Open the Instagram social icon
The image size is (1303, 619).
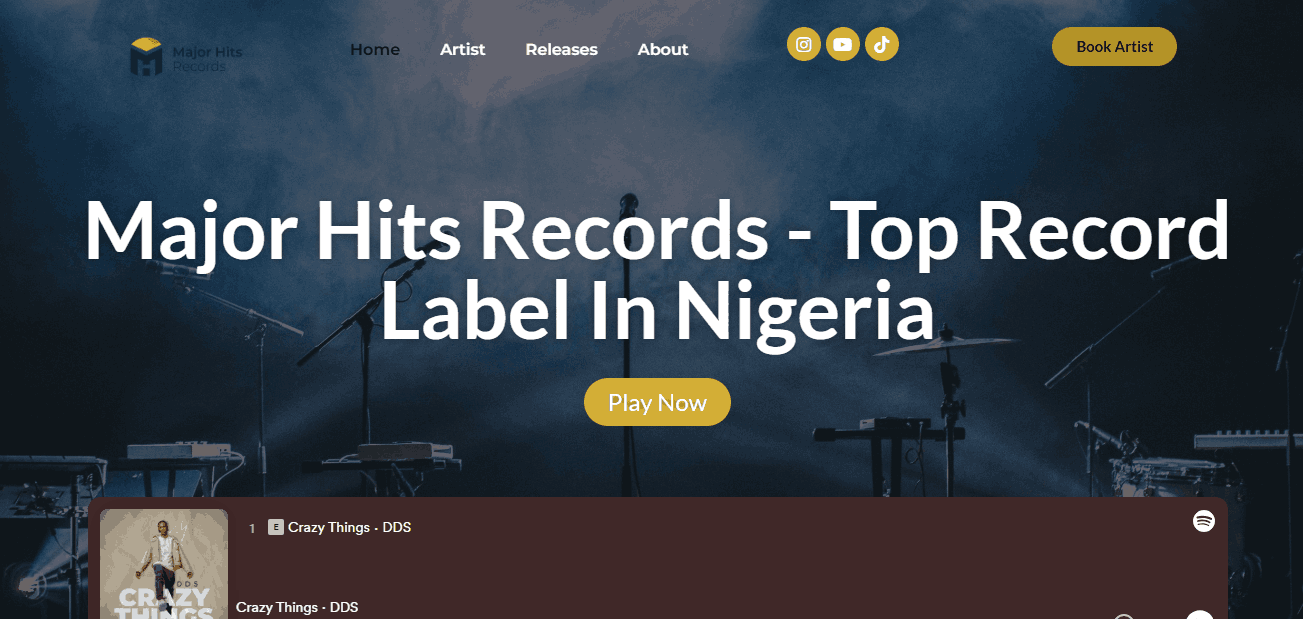coord(804,44)
